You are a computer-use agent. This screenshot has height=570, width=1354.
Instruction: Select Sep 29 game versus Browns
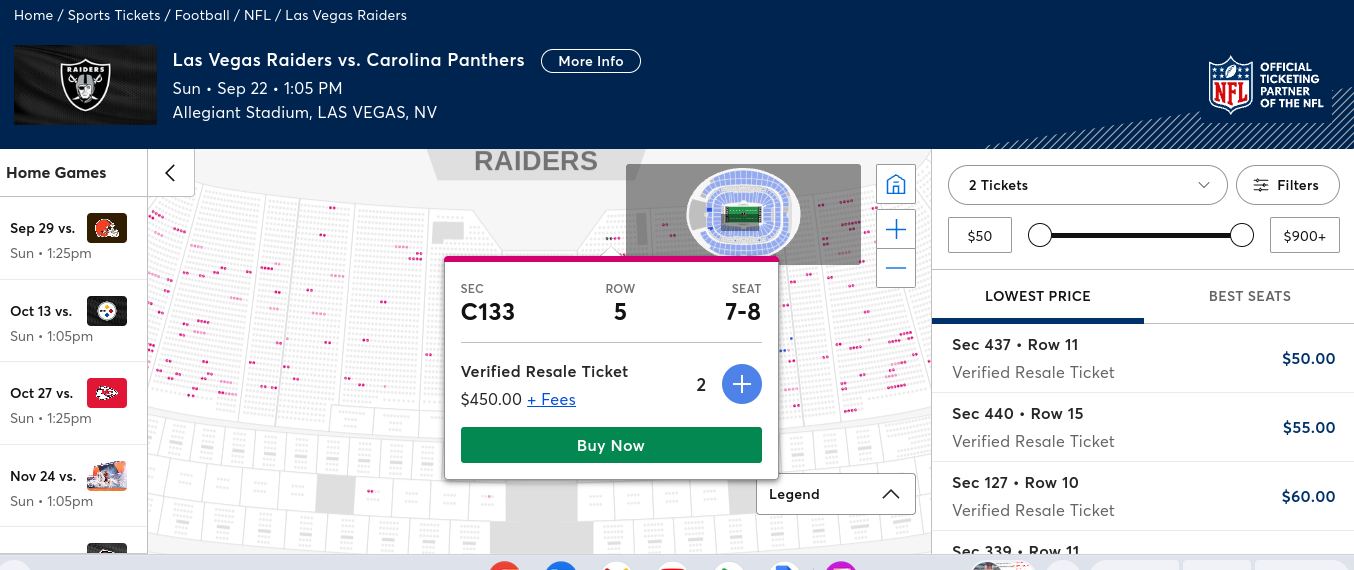click(x=73, y=238)
